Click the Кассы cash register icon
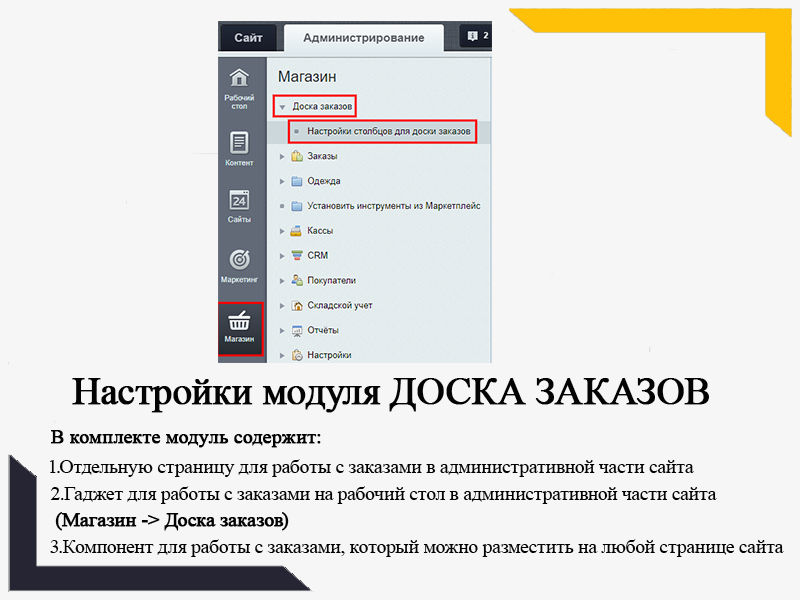 pyautogui.click(x=297, y=230)
